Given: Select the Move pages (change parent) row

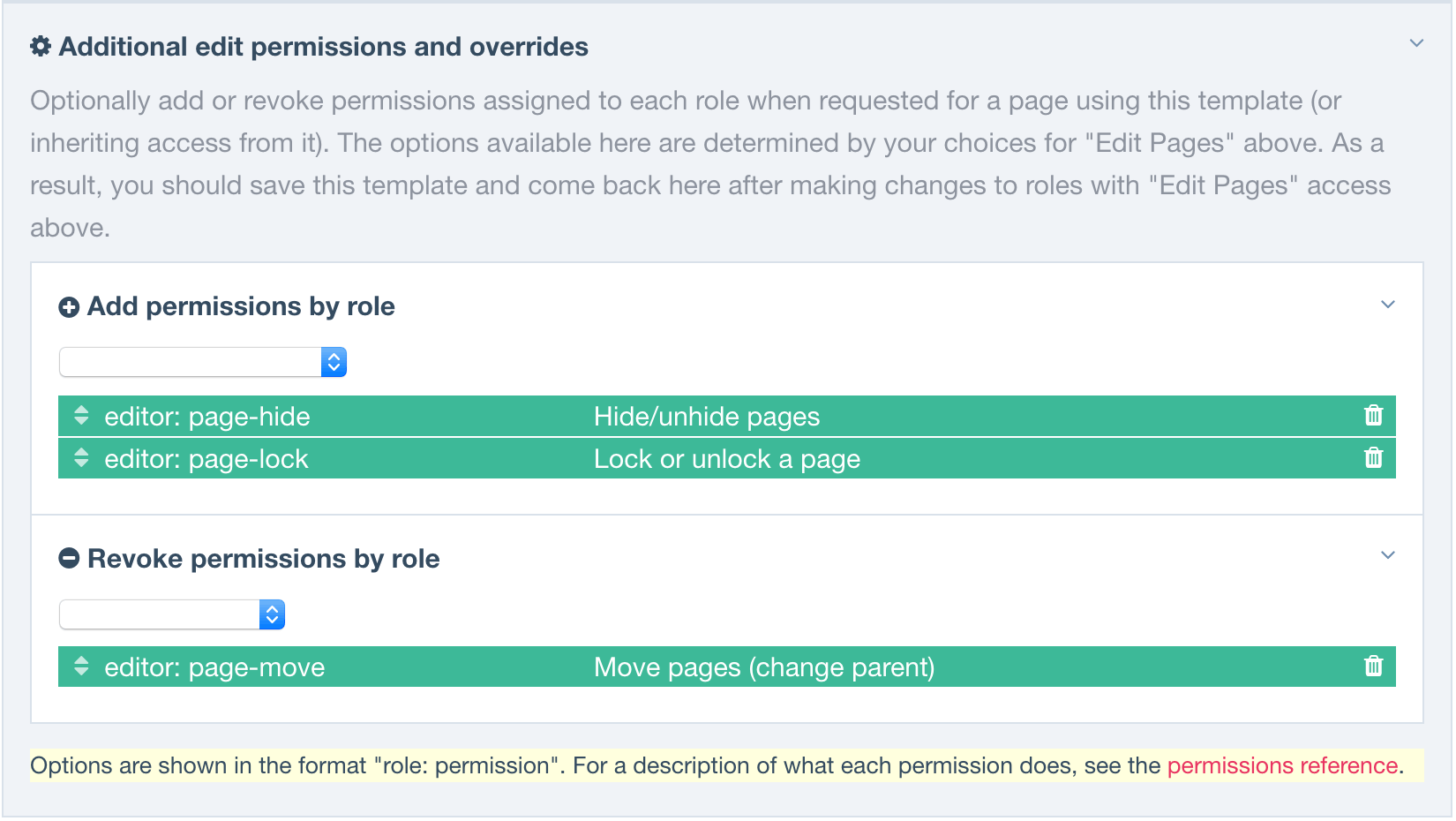Looking at the screenshot, I should pyautogui.click(x=727, y=667).
